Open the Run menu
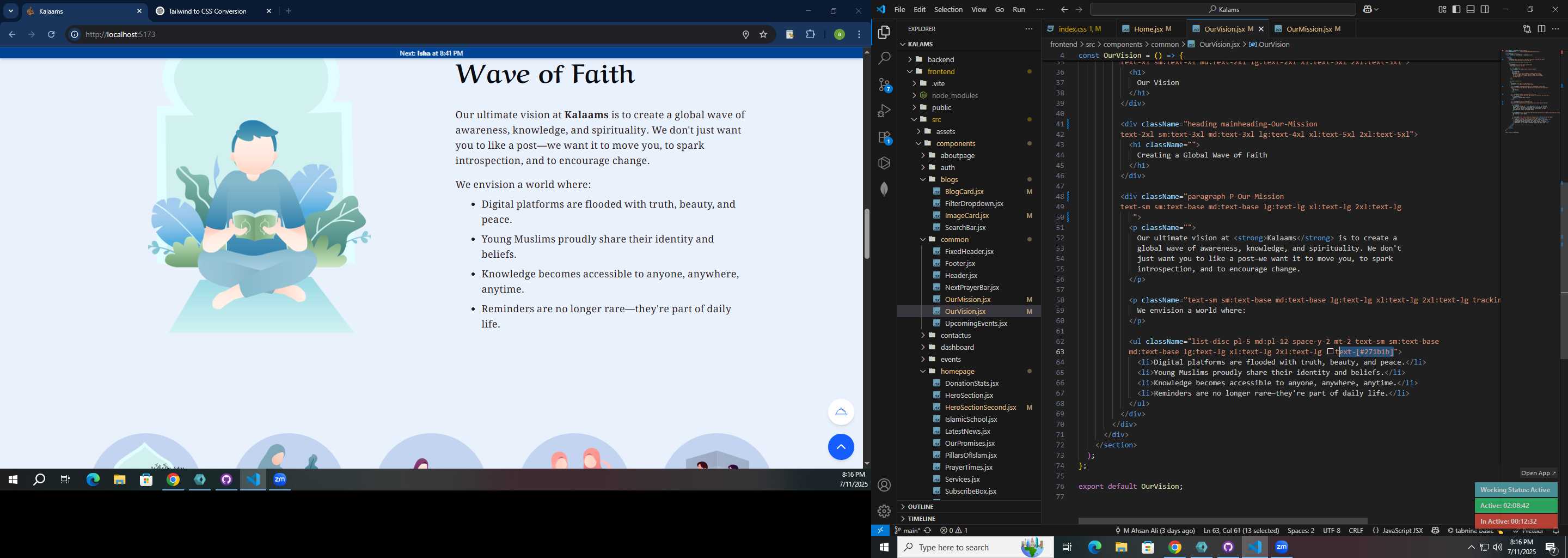This screenshot has height=558, width=1568. click(x=1018, y=9)
